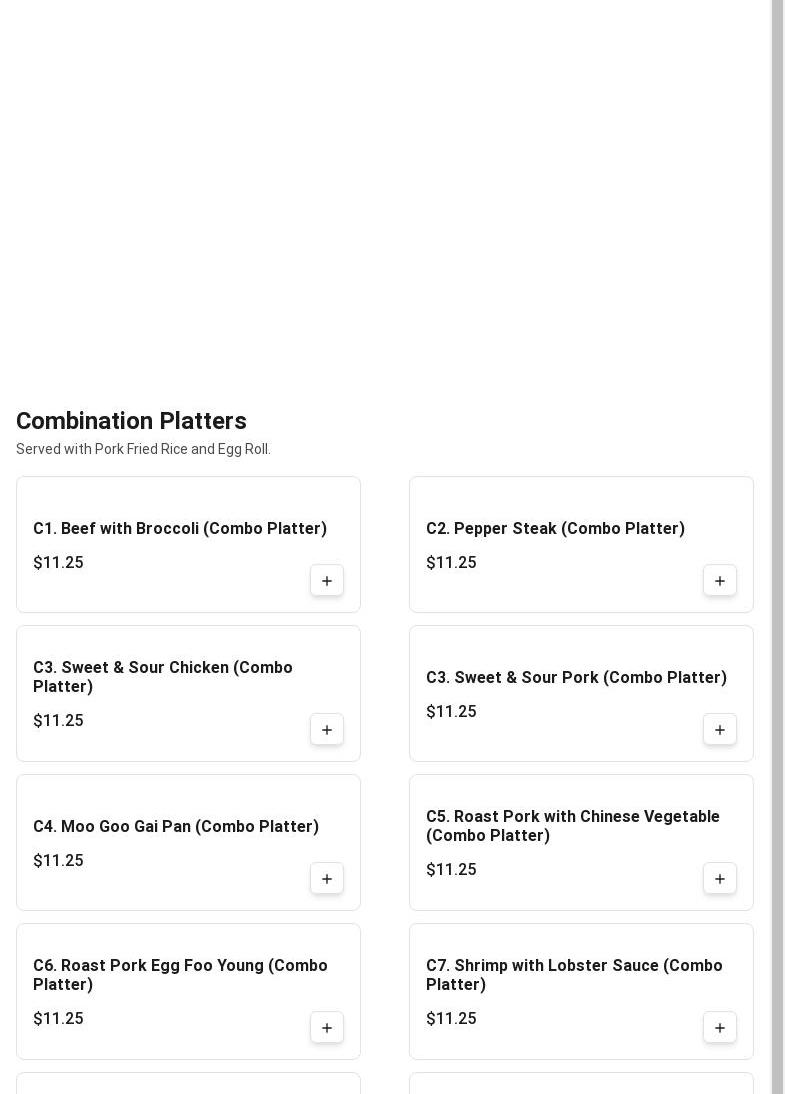Select C3 Sweet & Sour Chicken card
785x1094 pixels.
[x=188, y=694]
